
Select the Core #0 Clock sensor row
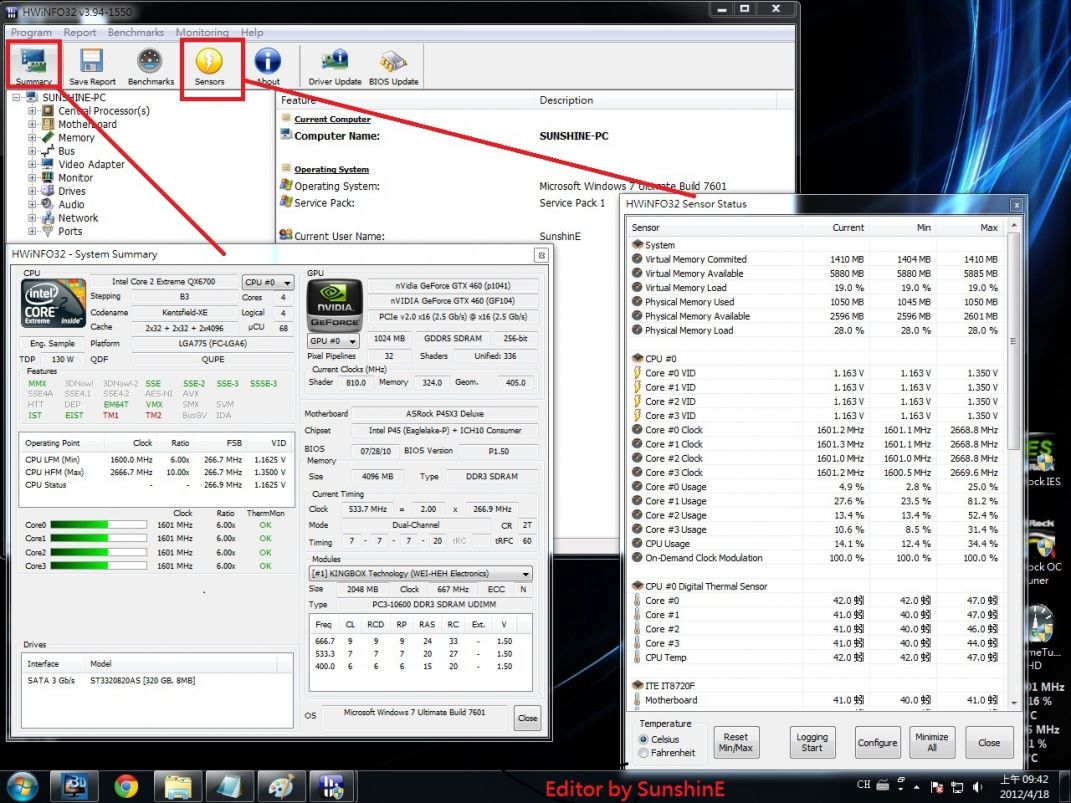pyautogui.click(x=816, y=430)
